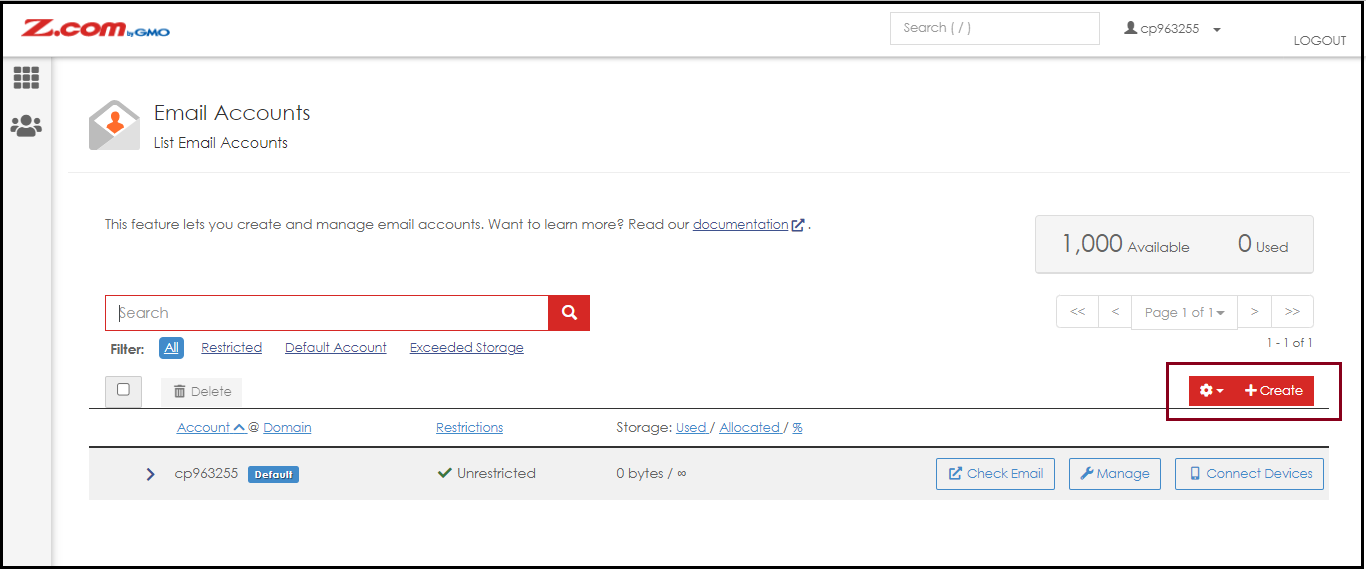This screenshot has width=1366, height=569.
Task: Open the gear settings dropdown
Action: [1211, 391]
